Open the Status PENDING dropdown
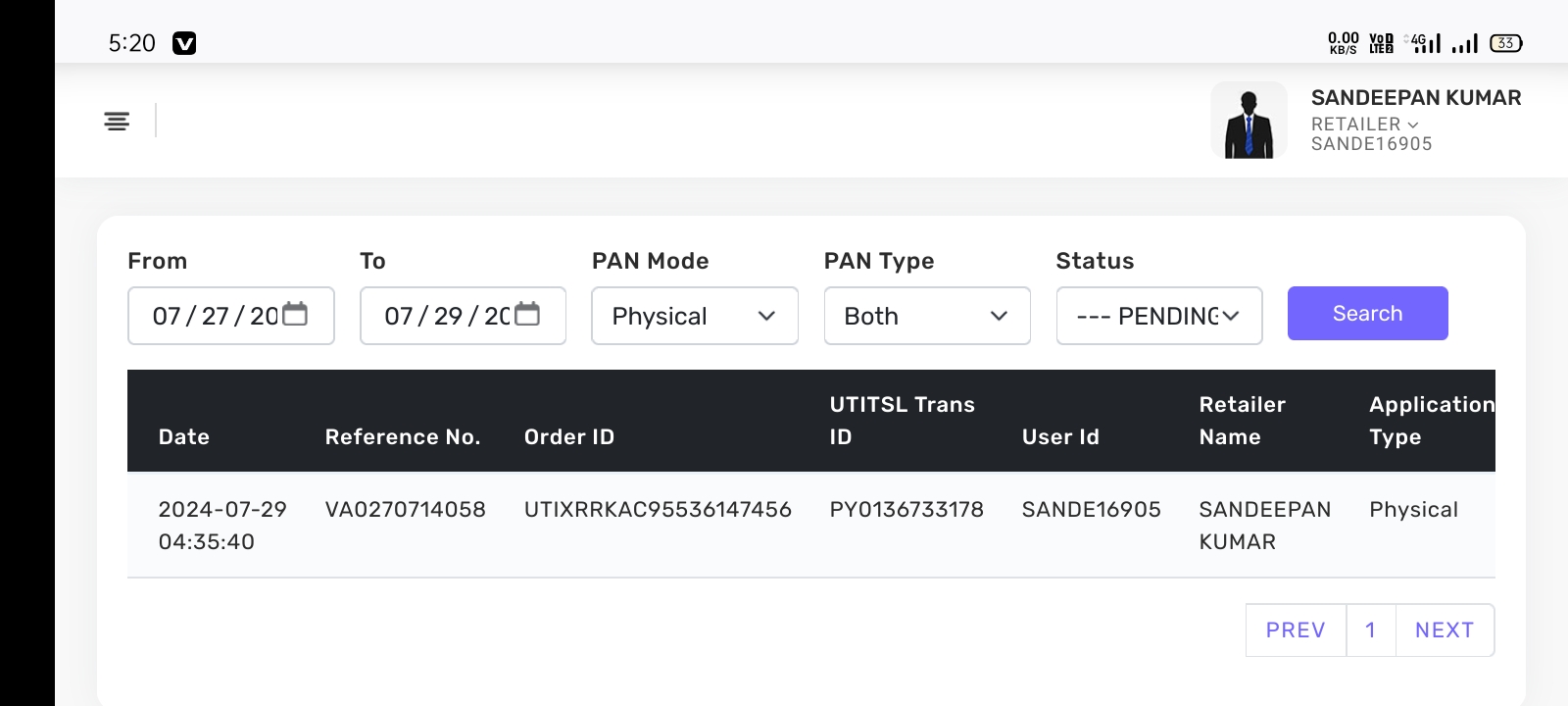This screenshot has width=1568, height=706. tap(1158, 316)
